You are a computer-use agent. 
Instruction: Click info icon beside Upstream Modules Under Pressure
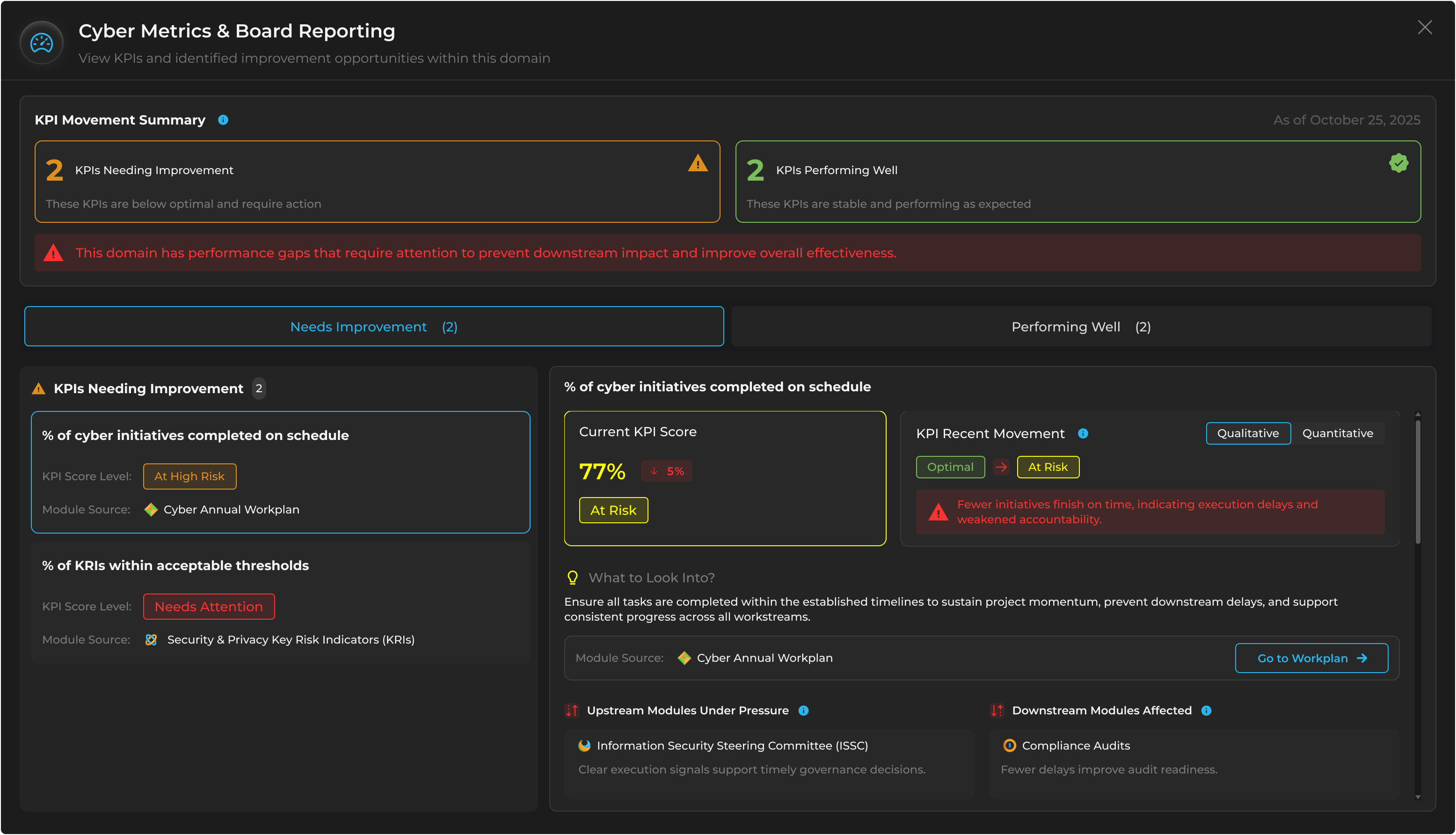(x=803, y=710)
